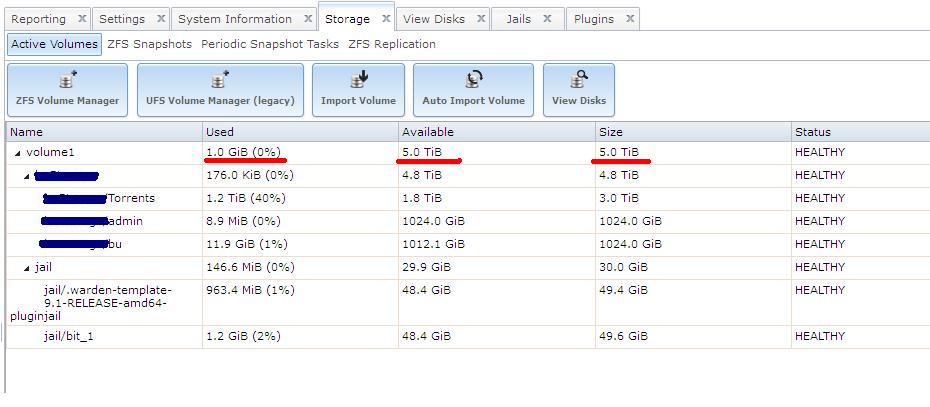Close the Plugins tab

point(630,19)
